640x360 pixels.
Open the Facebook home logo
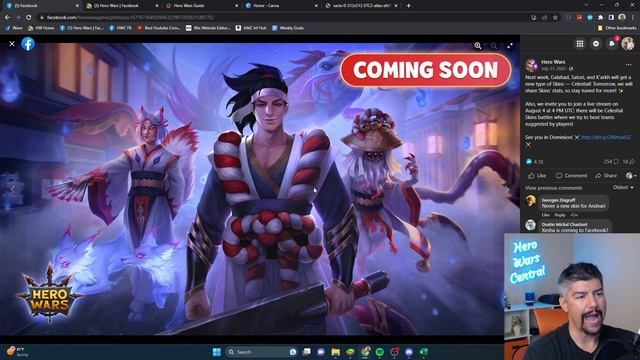28,44
